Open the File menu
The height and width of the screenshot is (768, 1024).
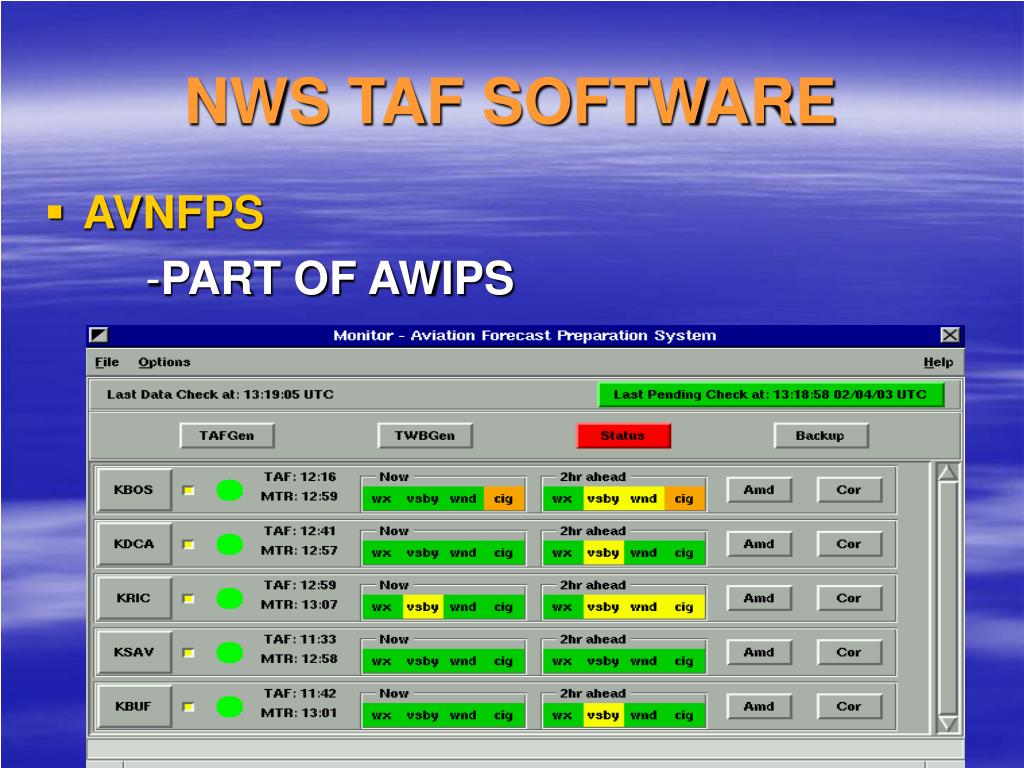coord(107,362)
